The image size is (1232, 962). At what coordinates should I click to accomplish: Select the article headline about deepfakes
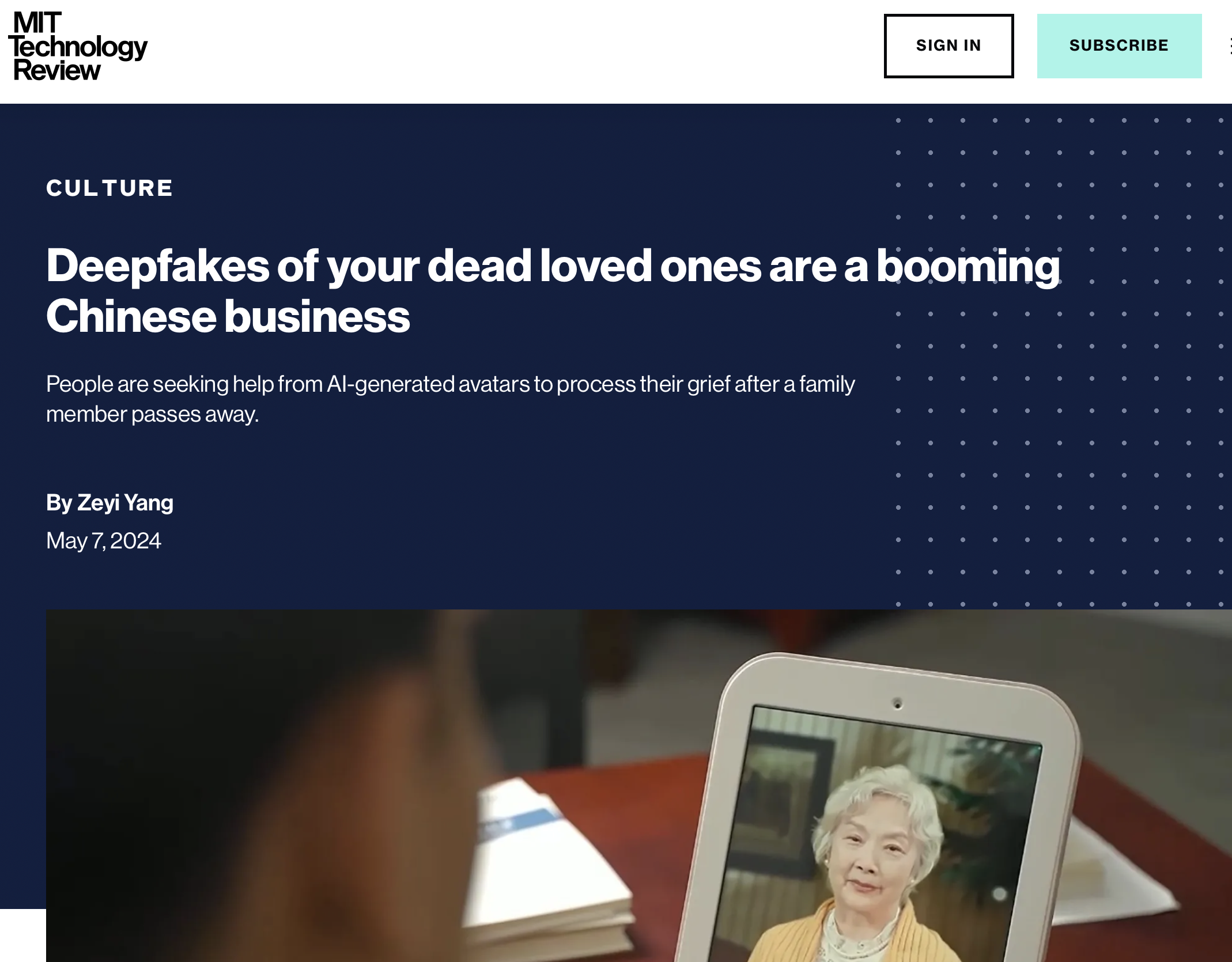[553, 291]
